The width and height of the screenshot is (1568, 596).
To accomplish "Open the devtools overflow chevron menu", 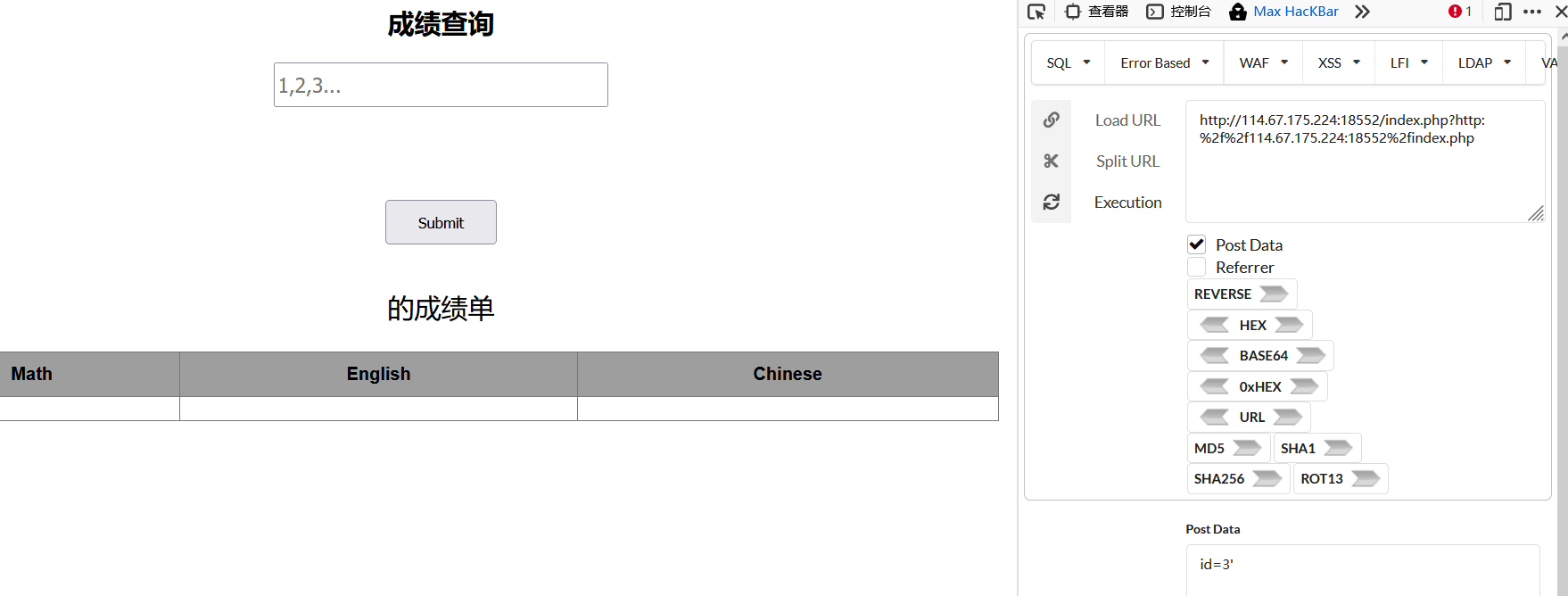I will 1362,12.
